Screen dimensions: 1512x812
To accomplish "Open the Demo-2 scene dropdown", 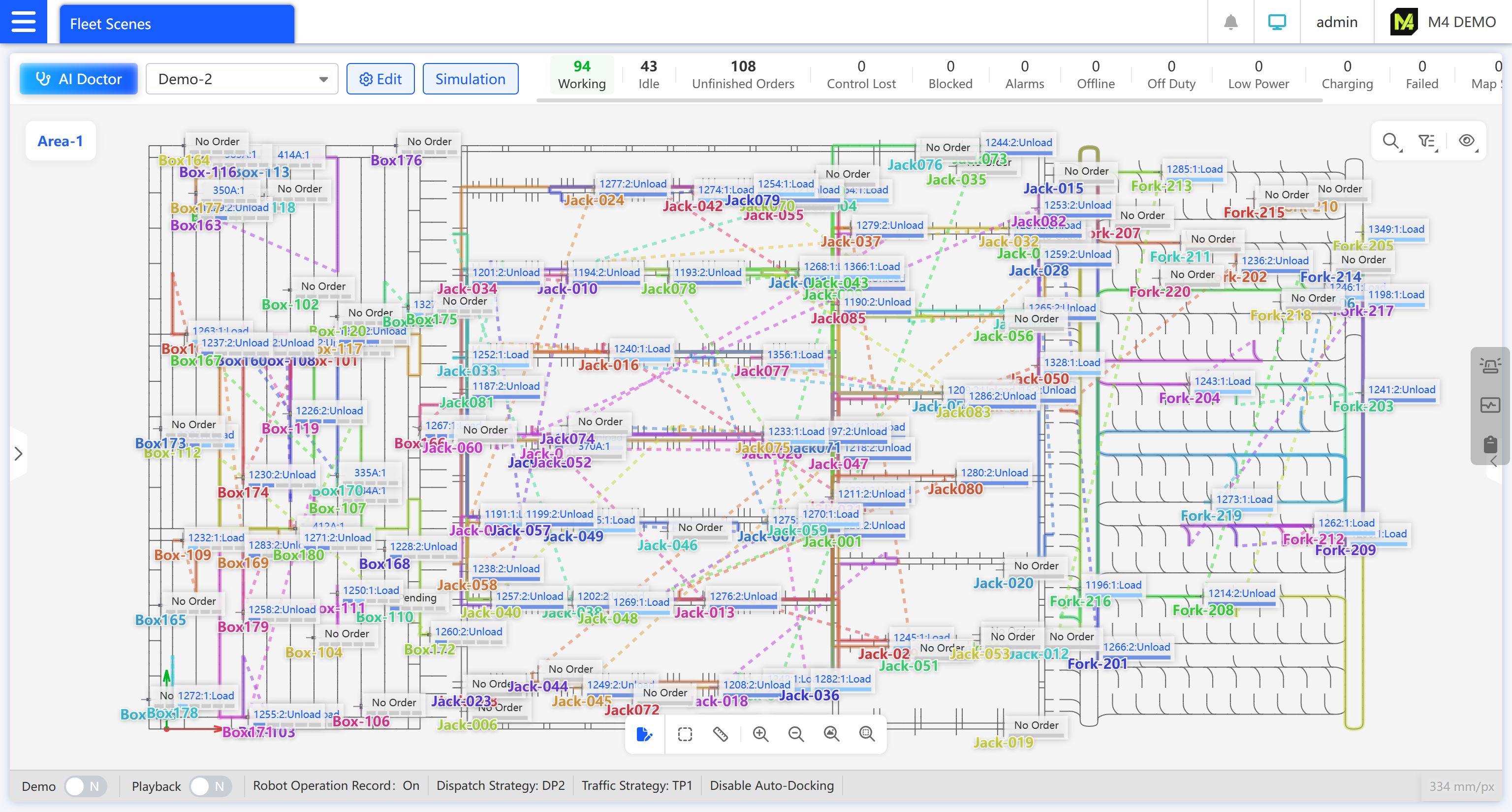I will point(242,79).
